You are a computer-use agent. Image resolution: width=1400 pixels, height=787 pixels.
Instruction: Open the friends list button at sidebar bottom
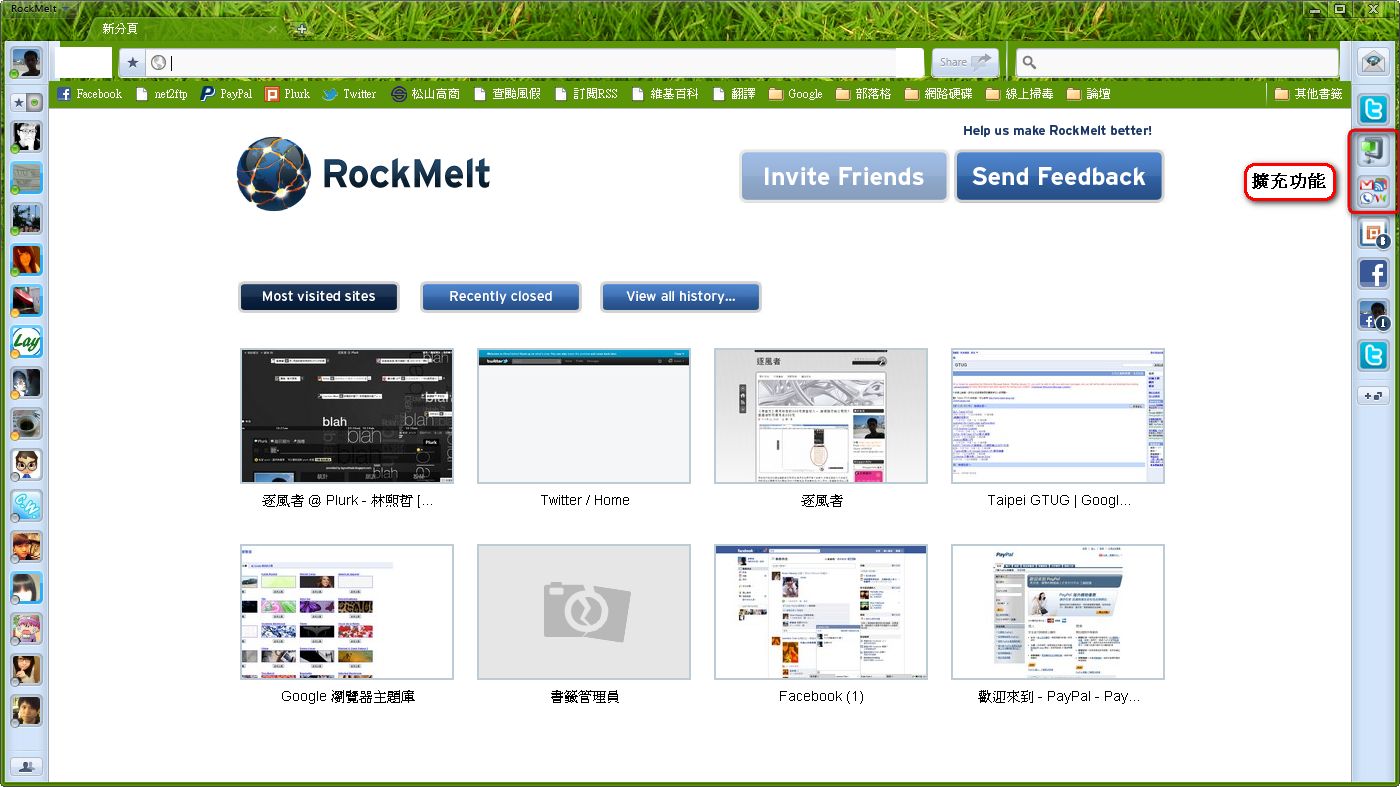coord(26,767)
